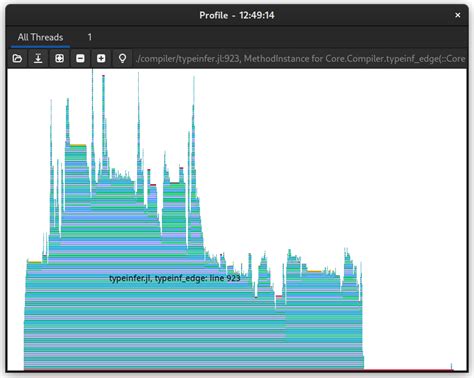Screen dimensions: 474x378
Task: Select the dark red root bar at the flame graph base
Action: [238, 370]
